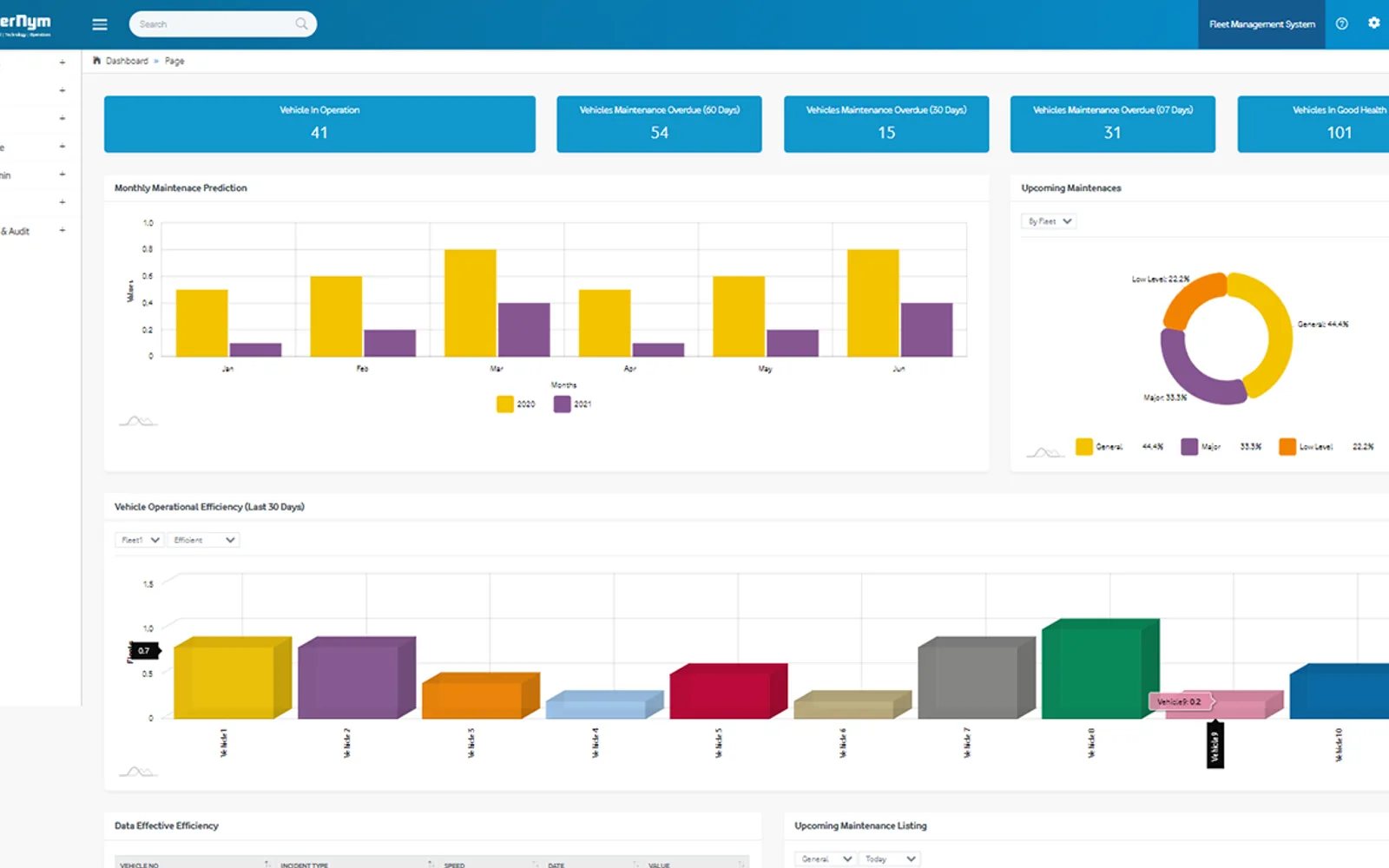
Task: Open the Fleet1 dropdown
Action: (139, 540)
